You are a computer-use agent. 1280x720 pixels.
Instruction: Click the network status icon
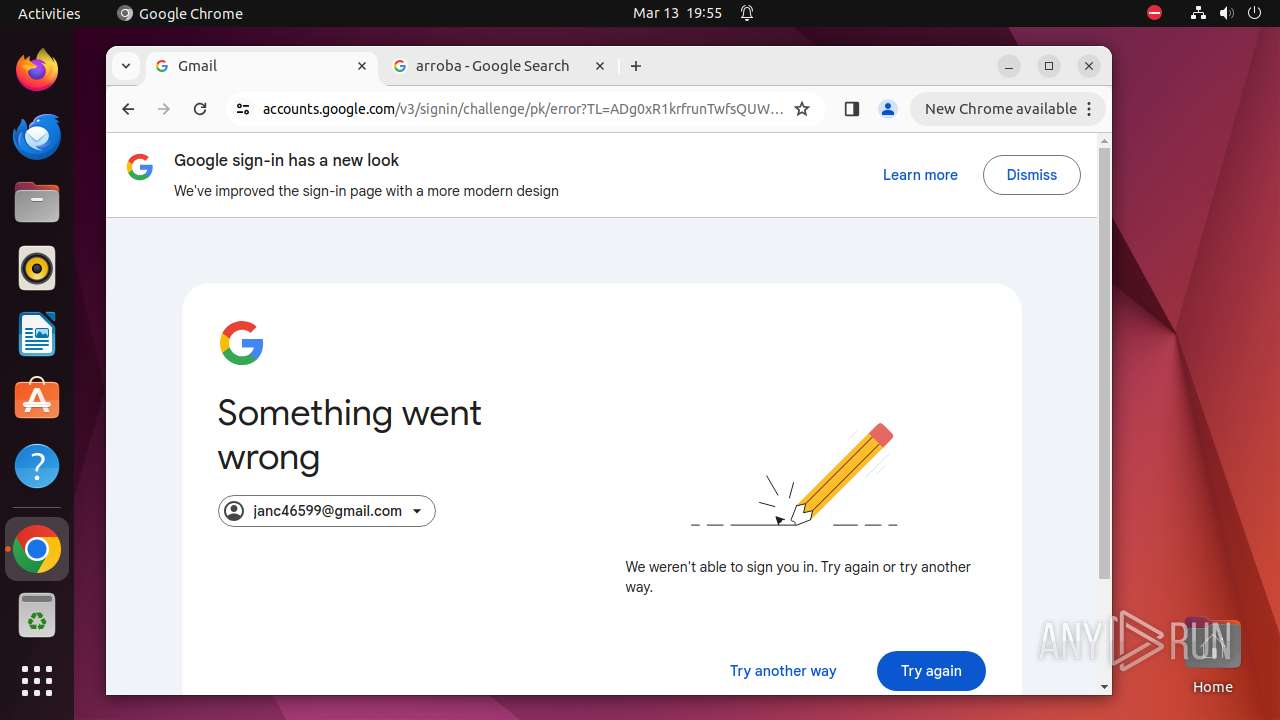(1198, 13)
